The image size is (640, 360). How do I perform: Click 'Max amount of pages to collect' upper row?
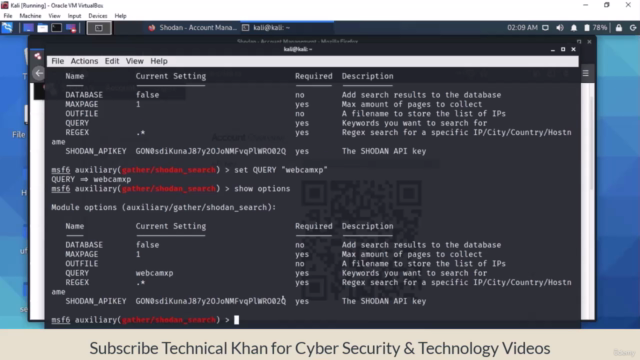[412, 104]
